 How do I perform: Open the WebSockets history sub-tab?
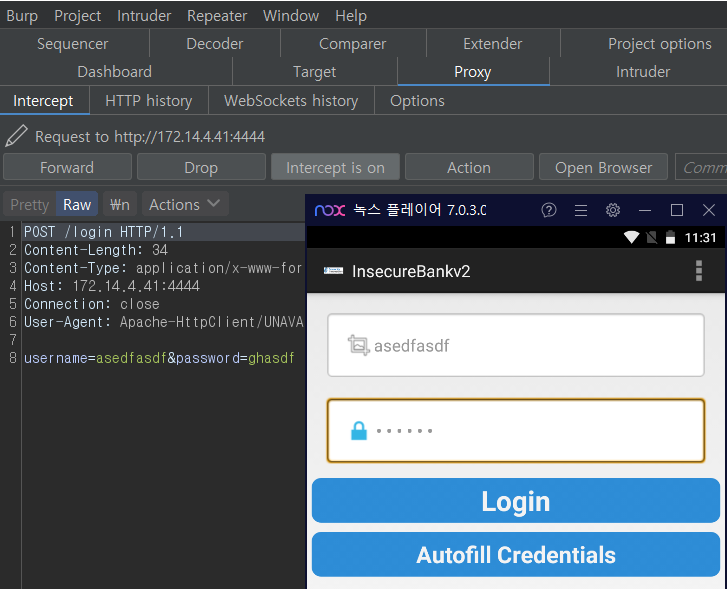(x=291, y=101)
